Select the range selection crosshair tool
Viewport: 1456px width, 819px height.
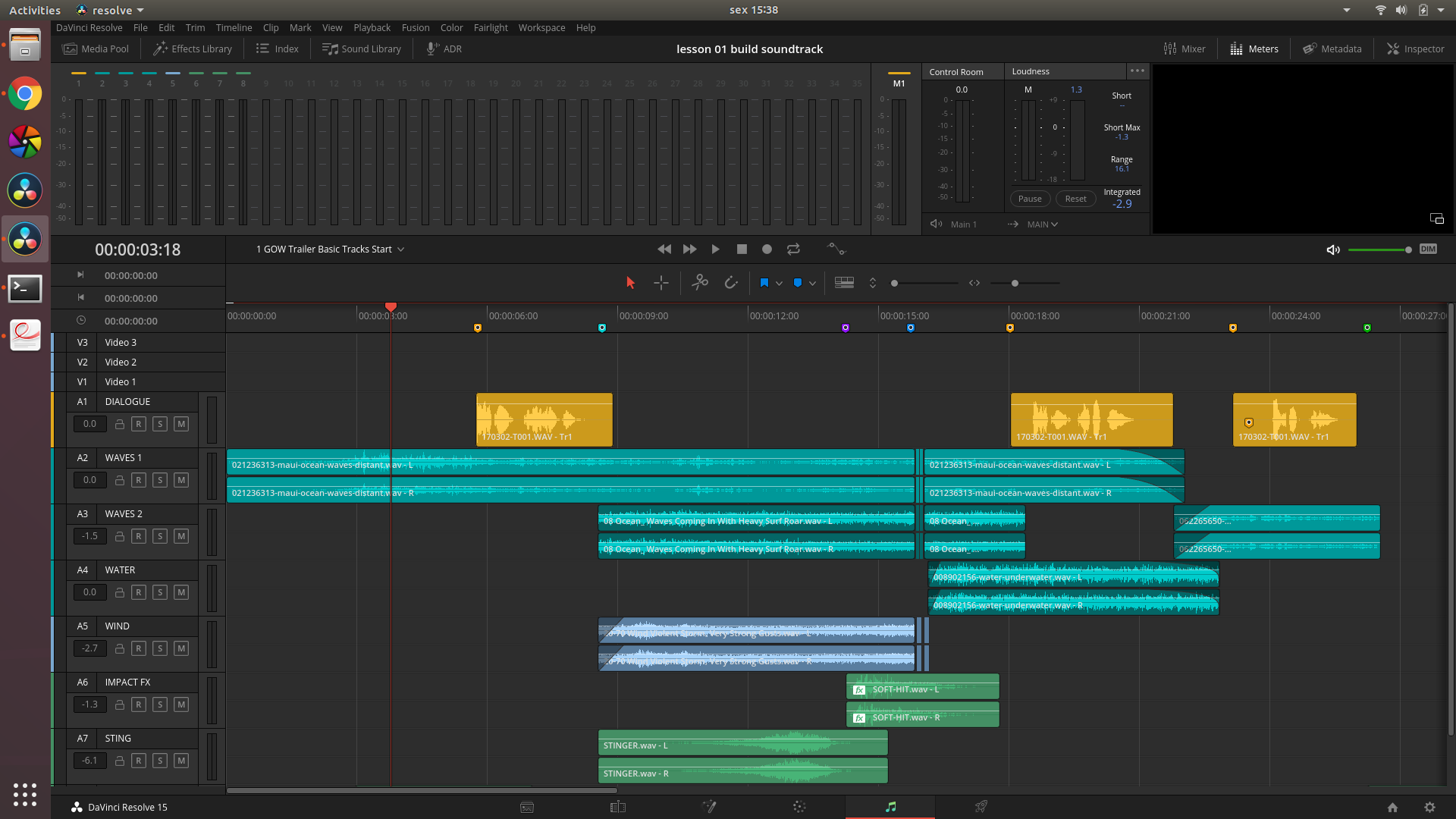click(661, 283)
